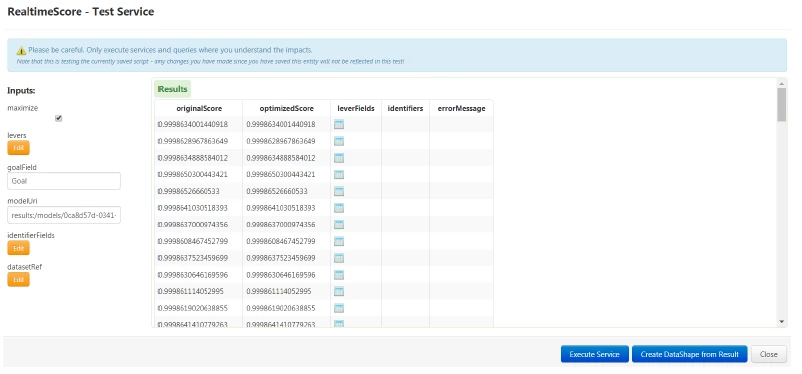Click the optimizedScore column header

click(287, 108)
